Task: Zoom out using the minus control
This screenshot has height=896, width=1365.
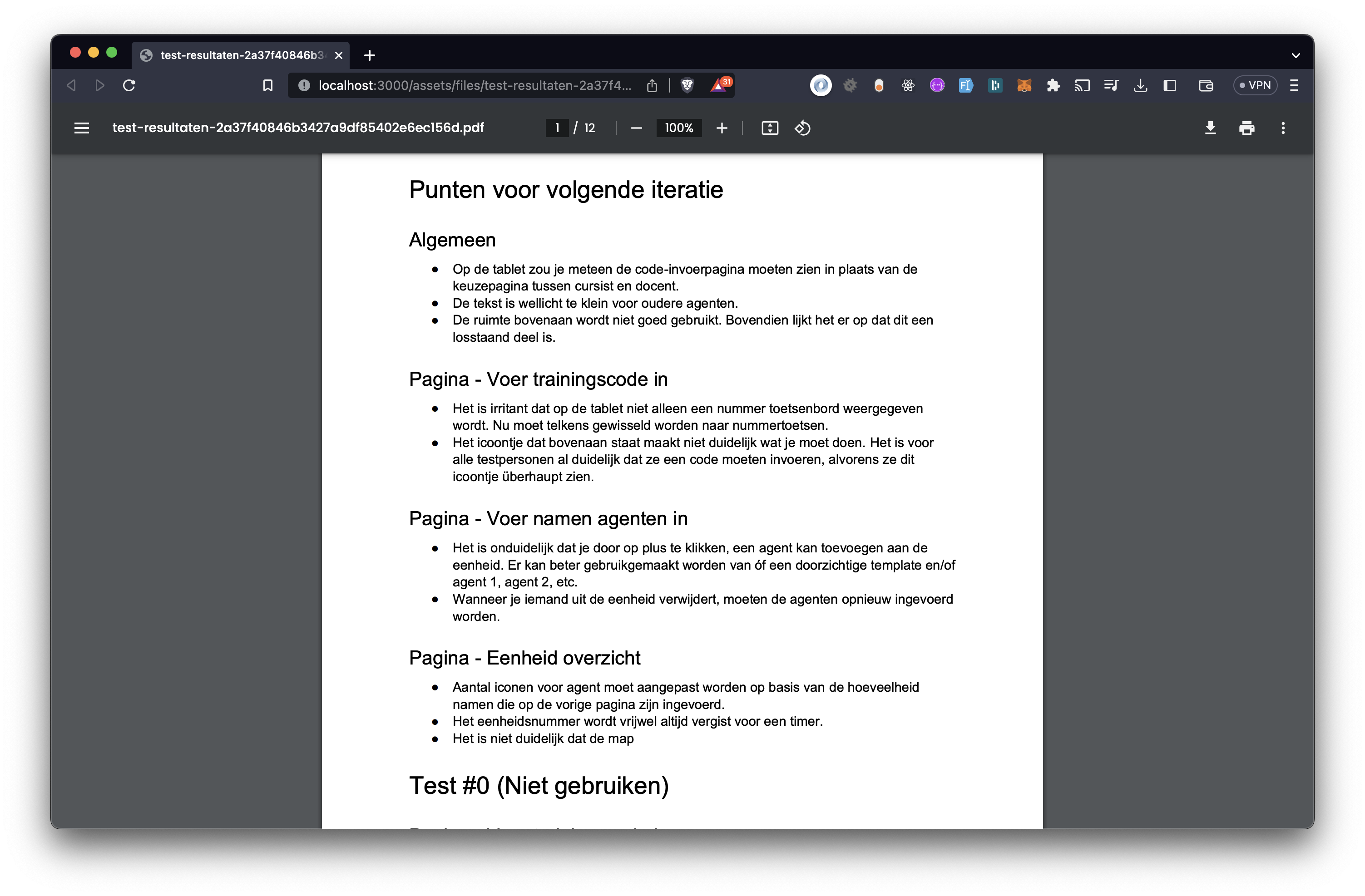Action: tap(636, 128)
